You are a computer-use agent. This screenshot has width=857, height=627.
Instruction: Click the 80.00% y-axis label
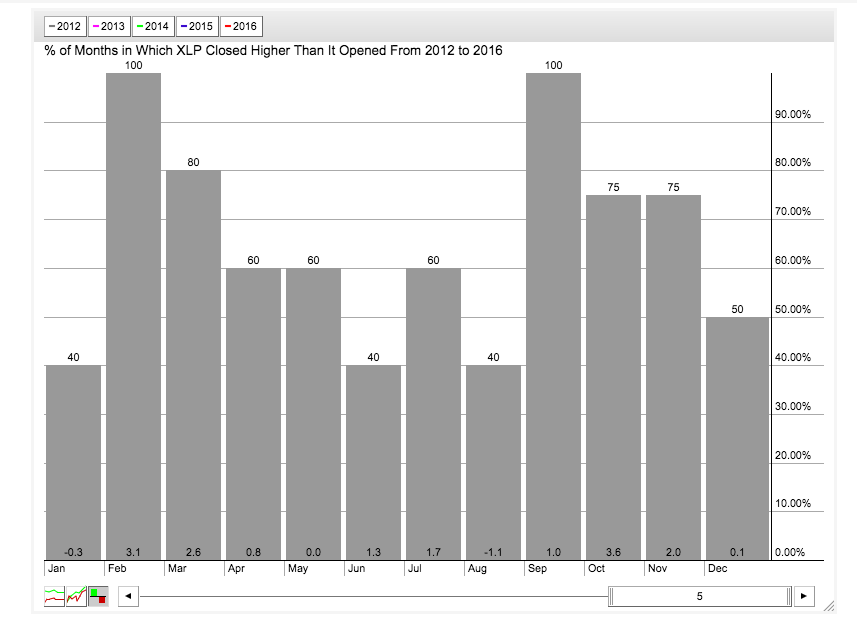pyautogui.click(x=793, y=162)
